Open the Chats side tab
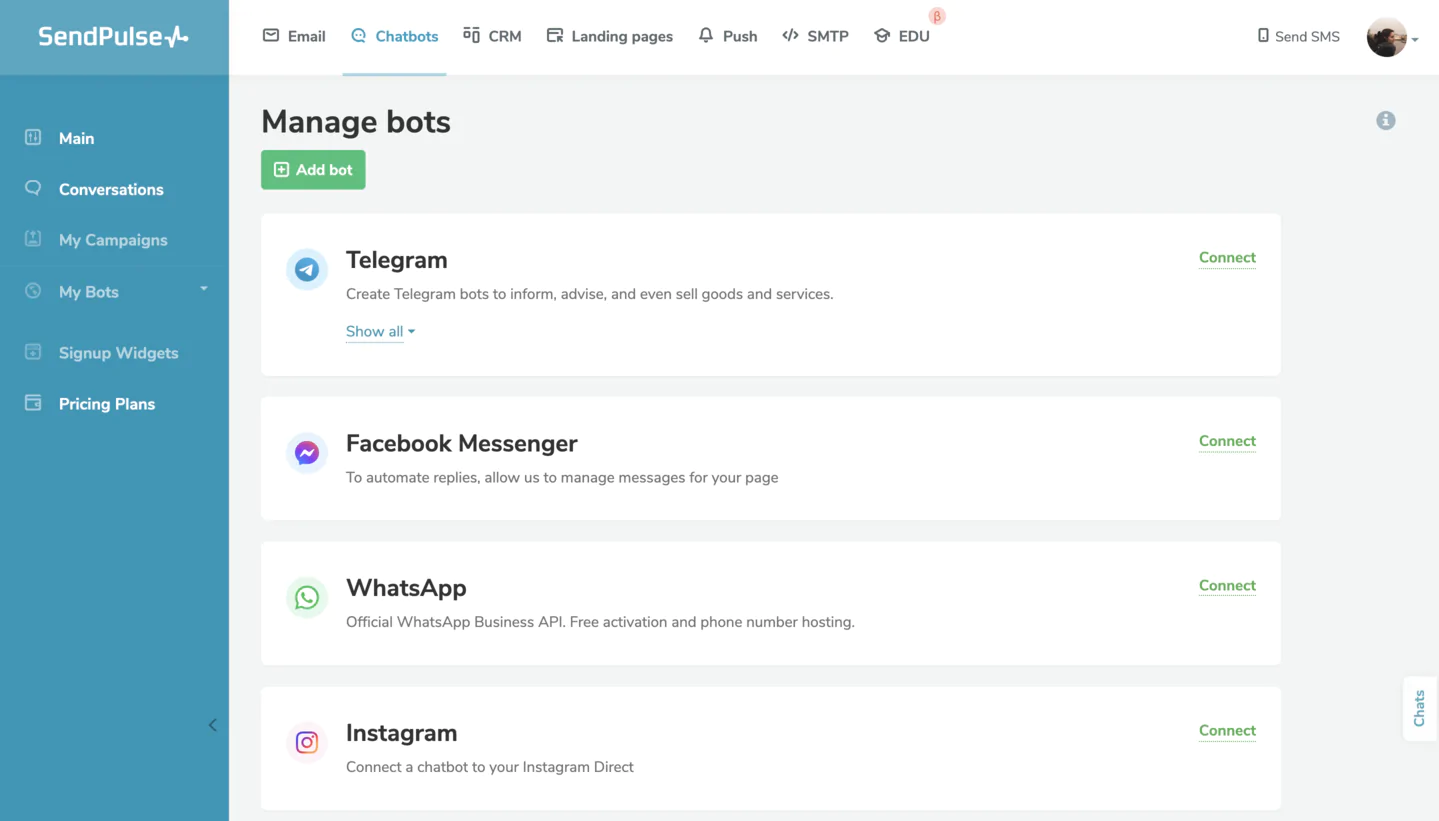 (1419, 708)
